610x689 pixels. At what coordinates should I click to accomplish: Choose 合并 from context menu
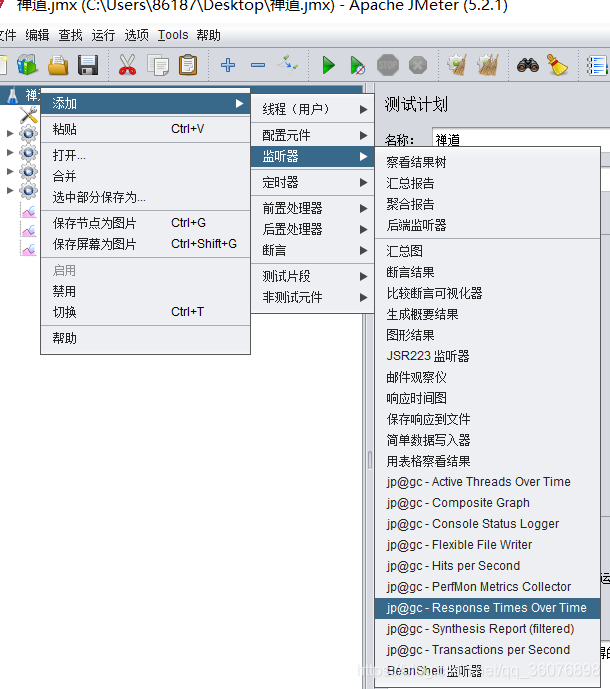pos(145,176)
